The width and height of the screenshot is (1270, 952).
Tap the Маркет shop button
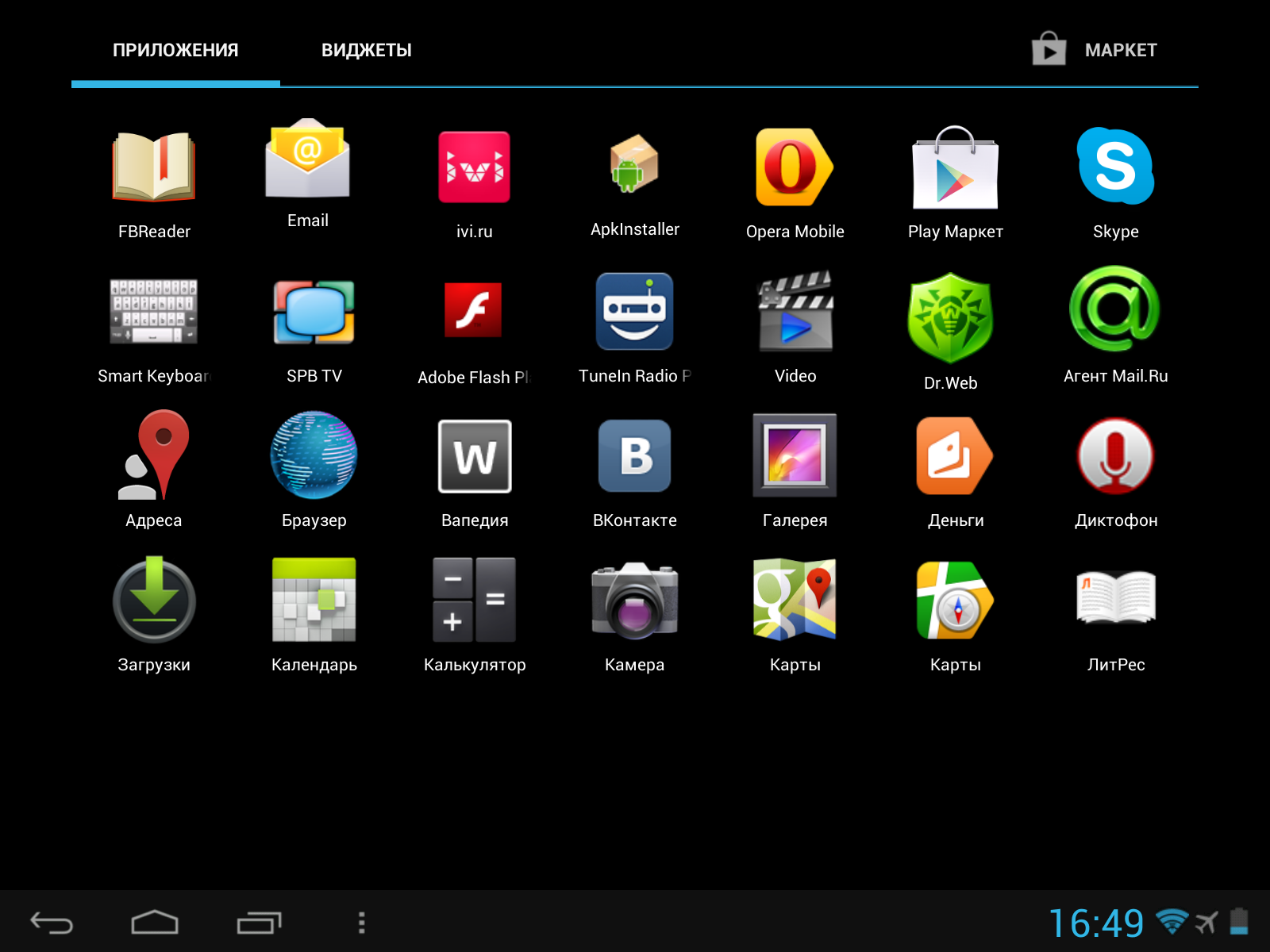point(1095,51)
